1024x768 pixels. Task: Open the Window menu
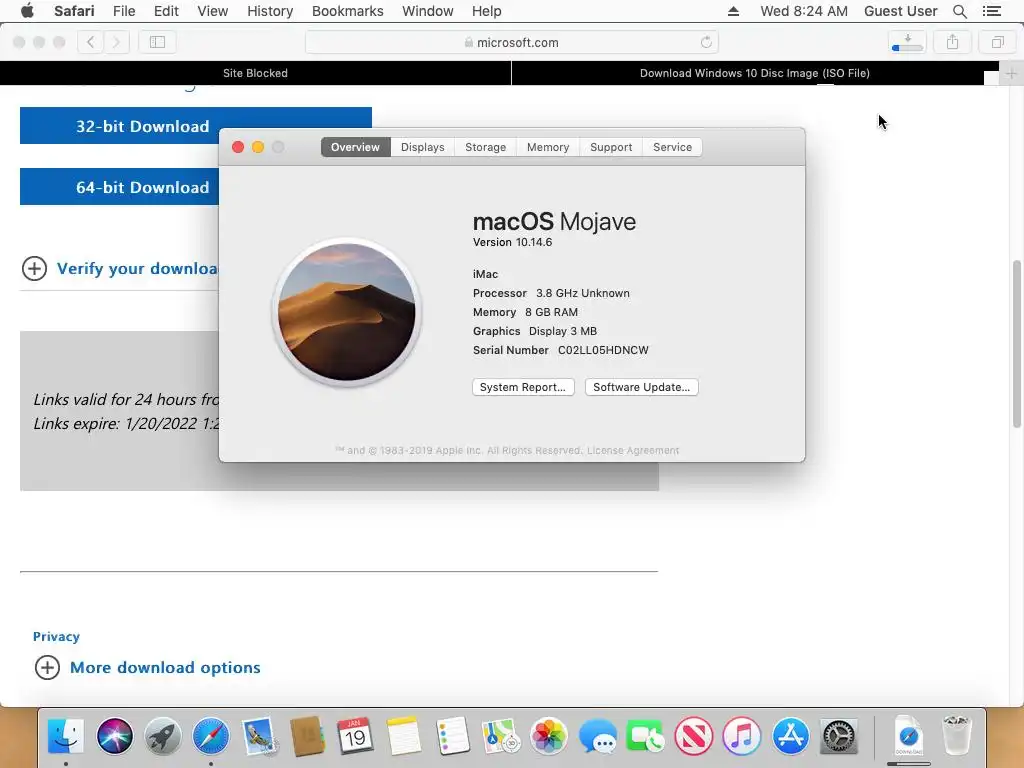click(x=428, y=11)
